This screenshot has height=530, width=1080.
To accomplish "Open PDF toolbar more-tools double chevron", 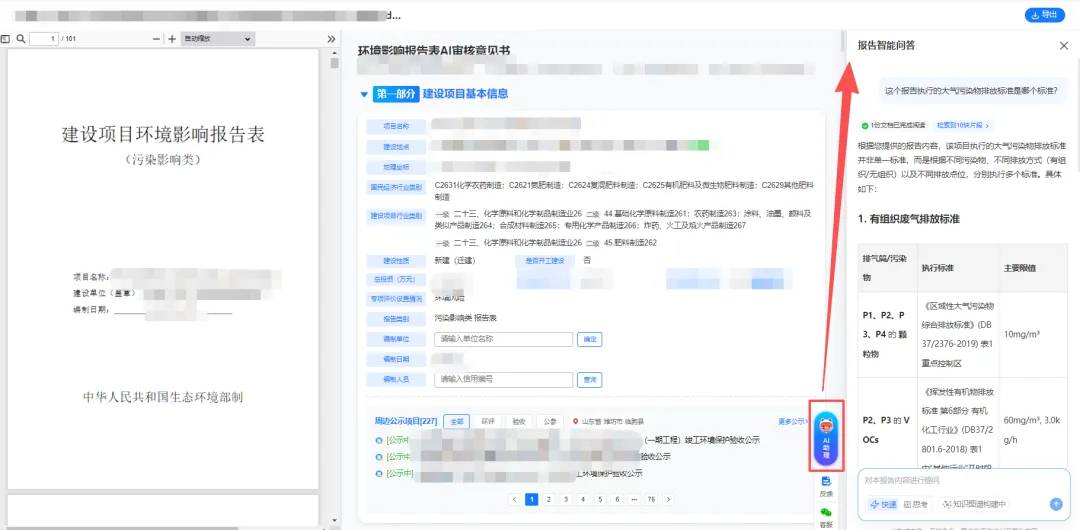I will click(x=331, y=39).
